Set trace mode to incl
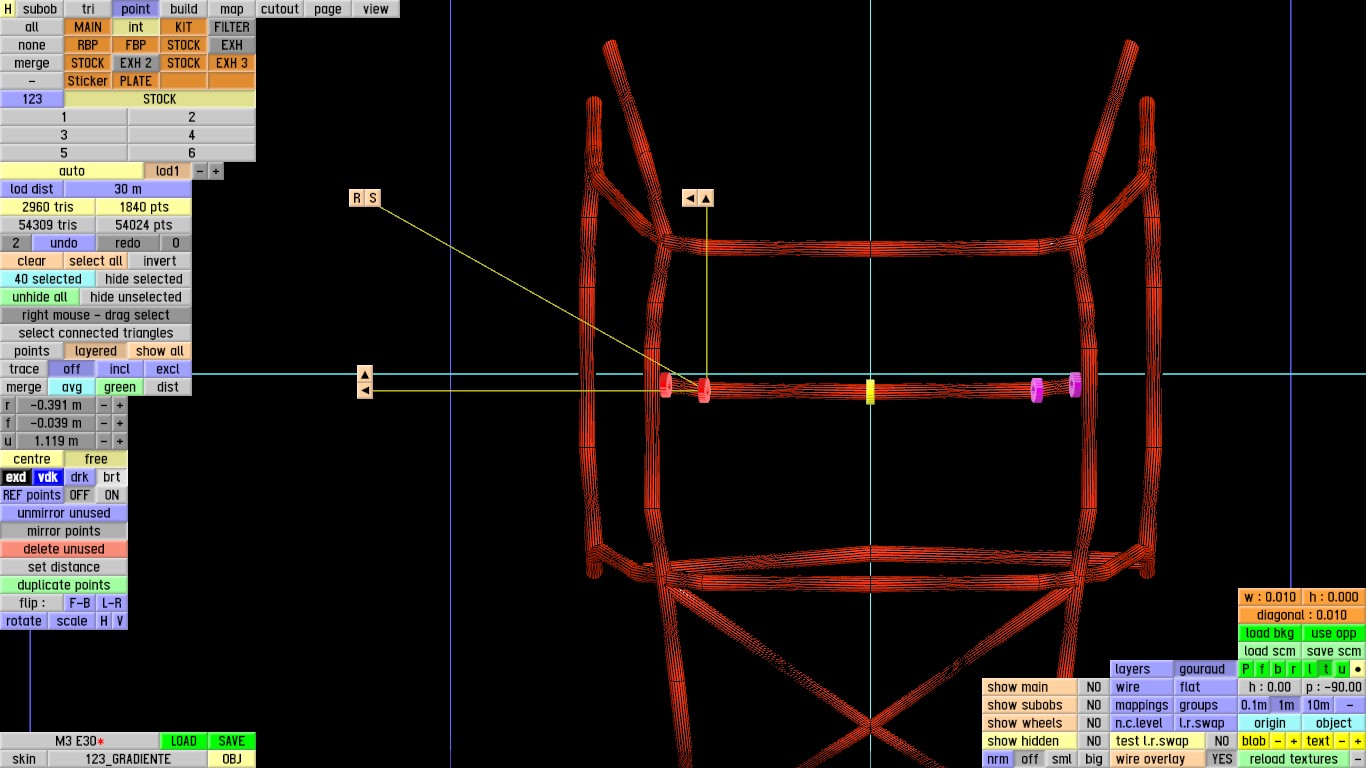The height and width of the screenshot is (768, 1366). 120,369
